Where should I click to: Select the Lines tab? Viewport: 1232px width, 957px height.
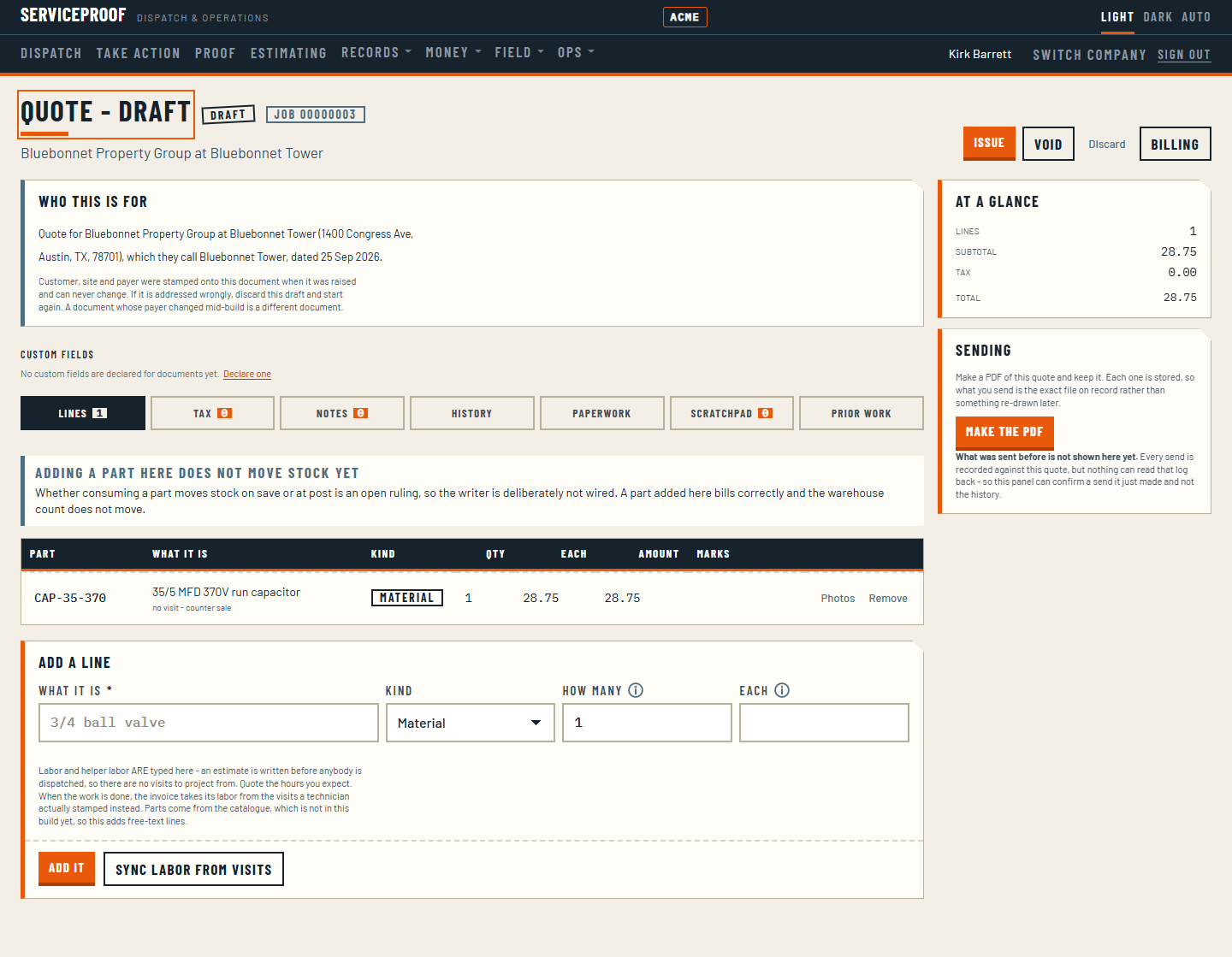point(83,413)
